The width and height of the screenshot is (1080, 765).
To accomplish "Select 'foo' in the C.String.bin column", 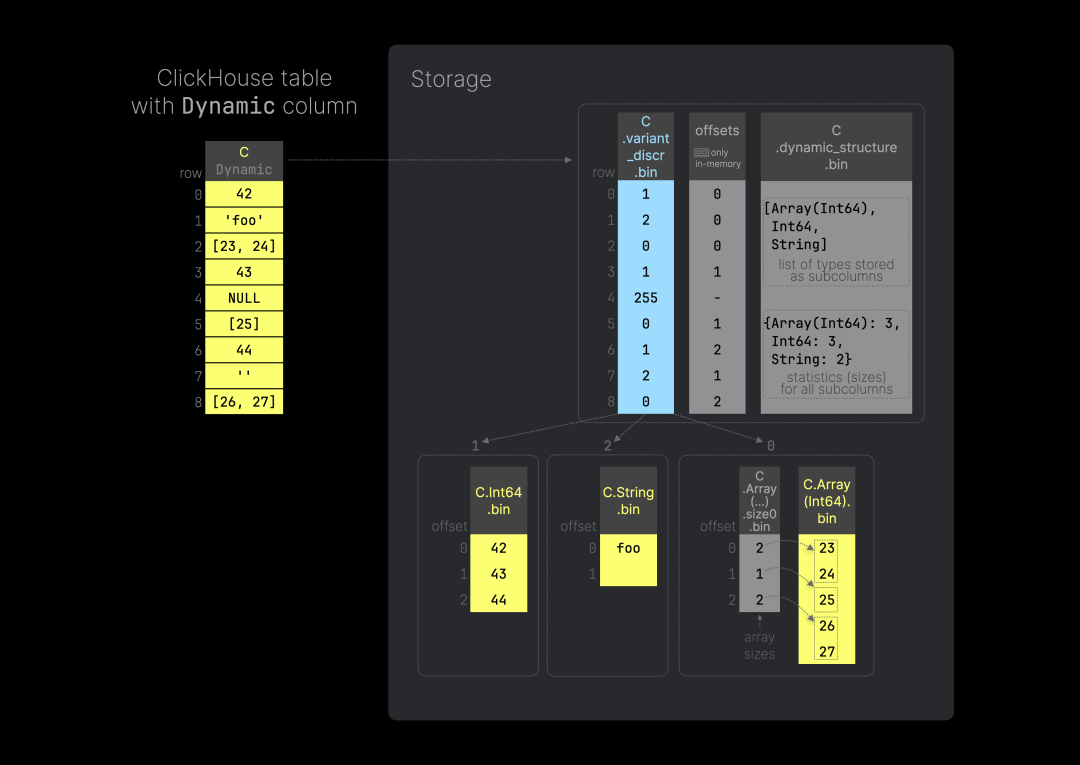I will pos(628,548).
